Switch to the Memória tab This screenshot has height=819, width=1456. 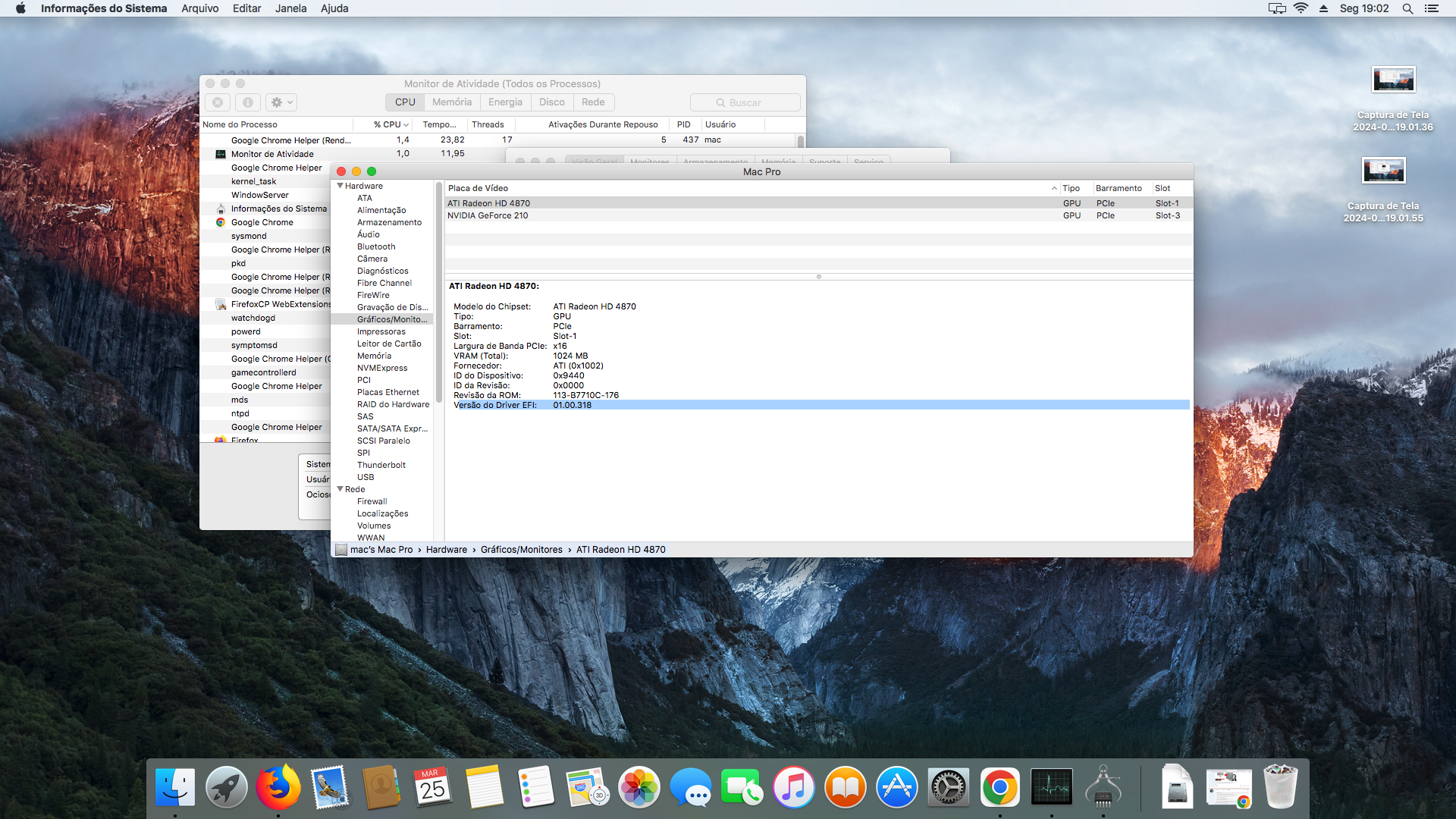(452, 102)
